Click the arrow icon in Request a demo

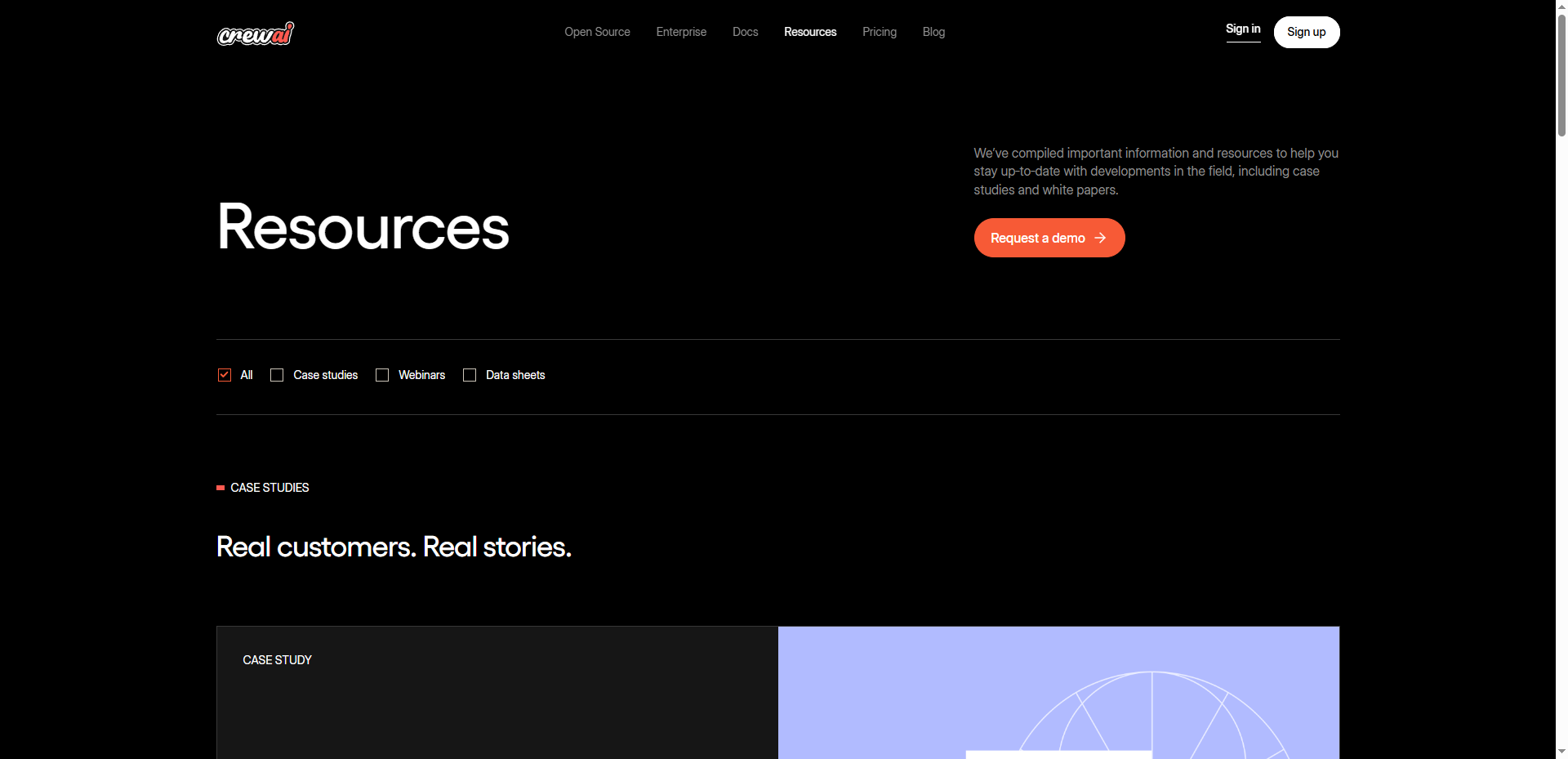pyautogui.click(x=1100, y=238)
